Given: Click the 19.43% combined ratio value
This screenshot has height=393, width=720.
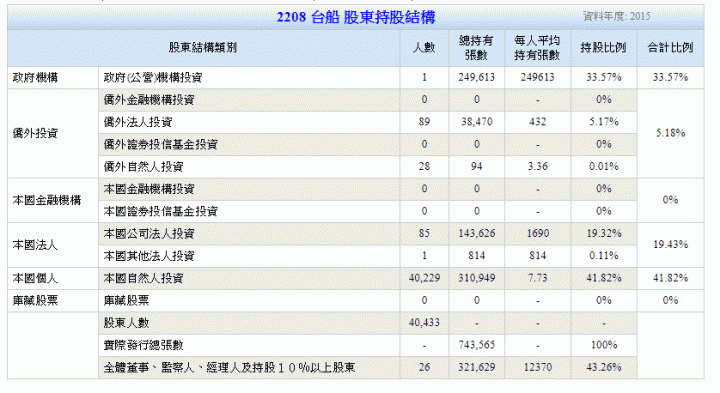Looking at the screenshot, I should 670,245.
